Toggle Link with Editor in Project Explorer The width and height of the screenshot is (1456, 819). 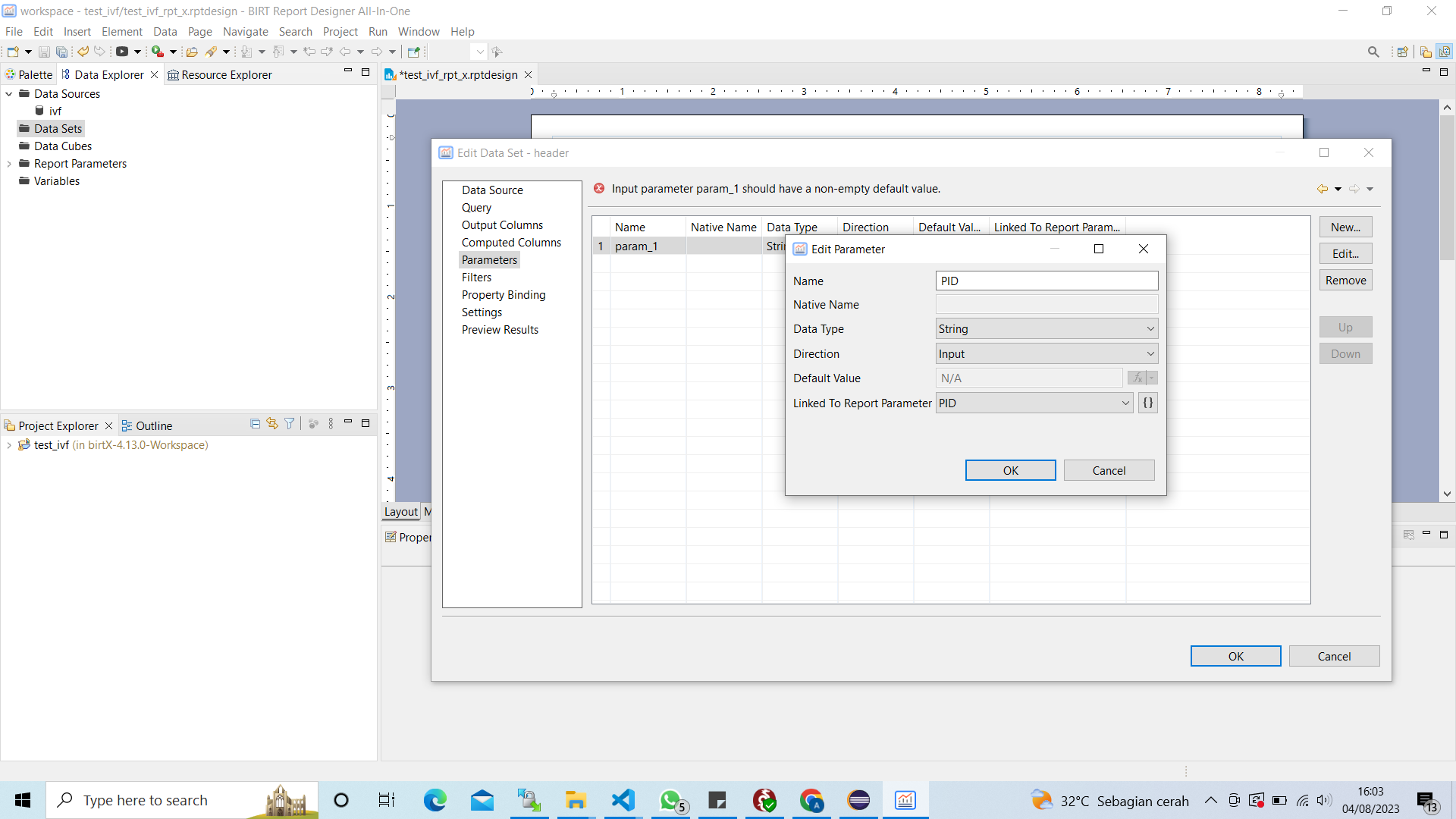272,424
